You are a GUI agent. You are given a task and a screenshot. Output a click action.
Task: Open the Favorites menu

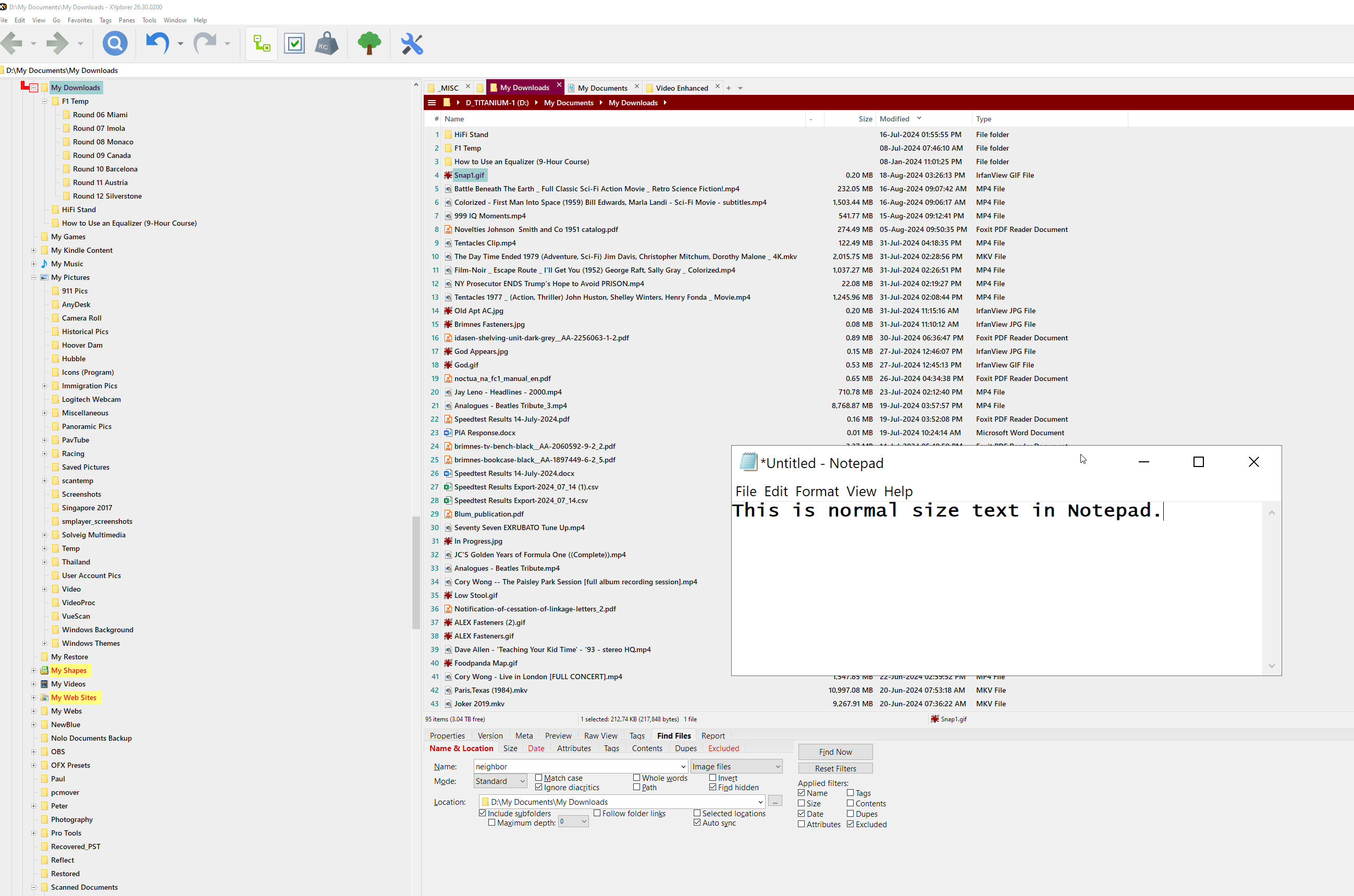coord(79,20)
